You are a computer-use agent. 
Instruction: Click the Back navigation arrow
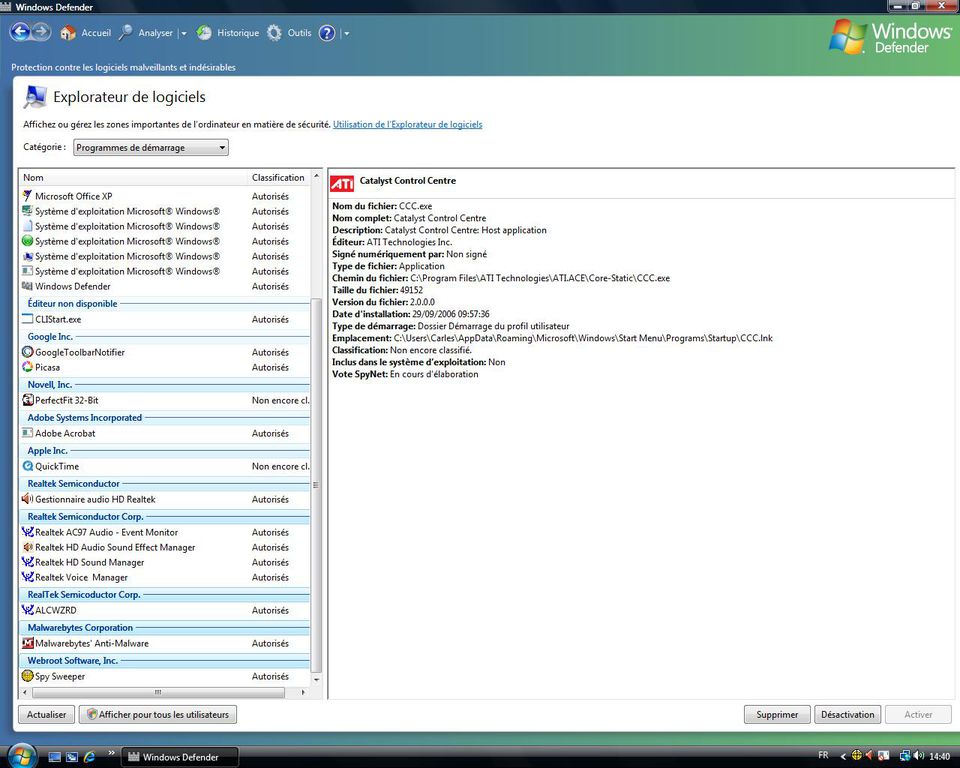[19, 33]
